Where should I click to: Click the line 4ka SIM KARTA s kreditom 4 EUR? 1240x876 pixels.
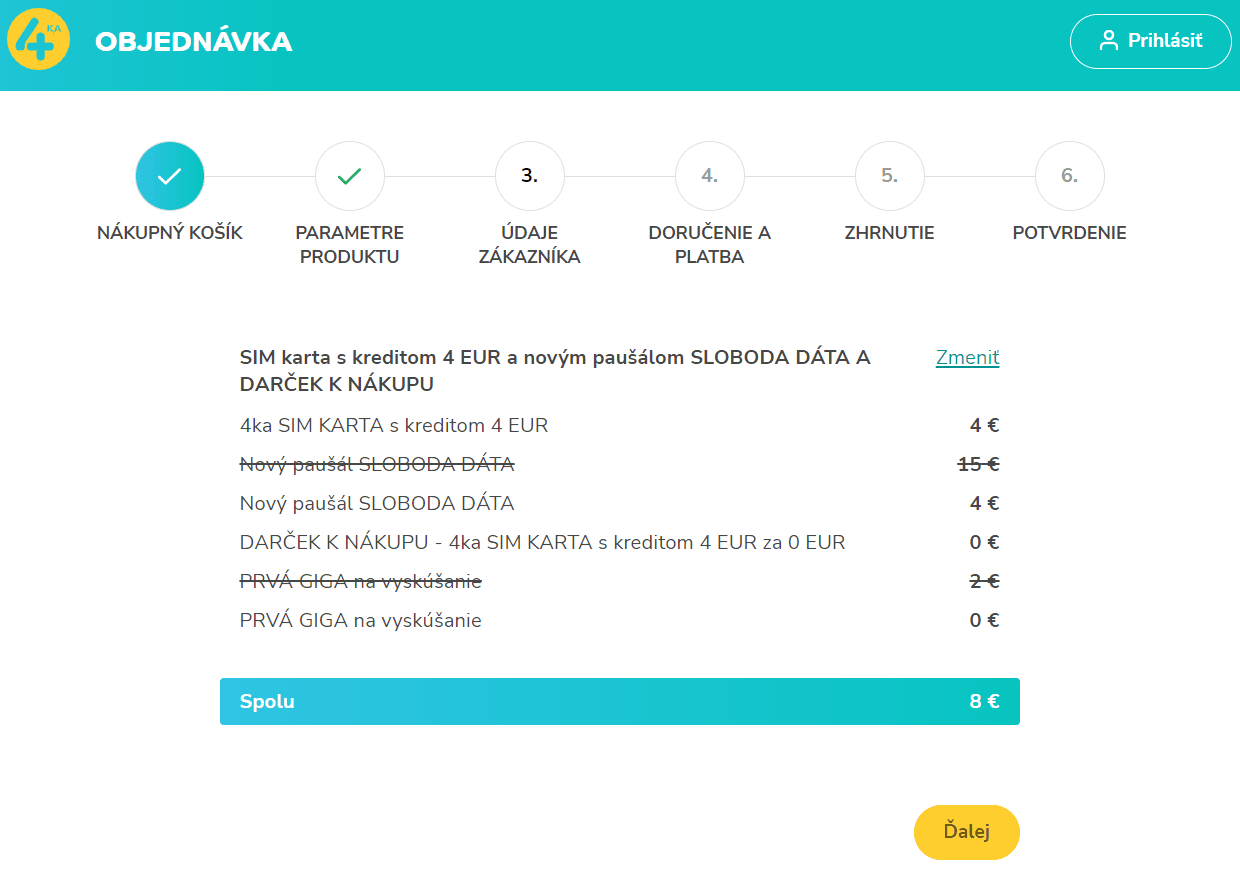tap(394, 425)
